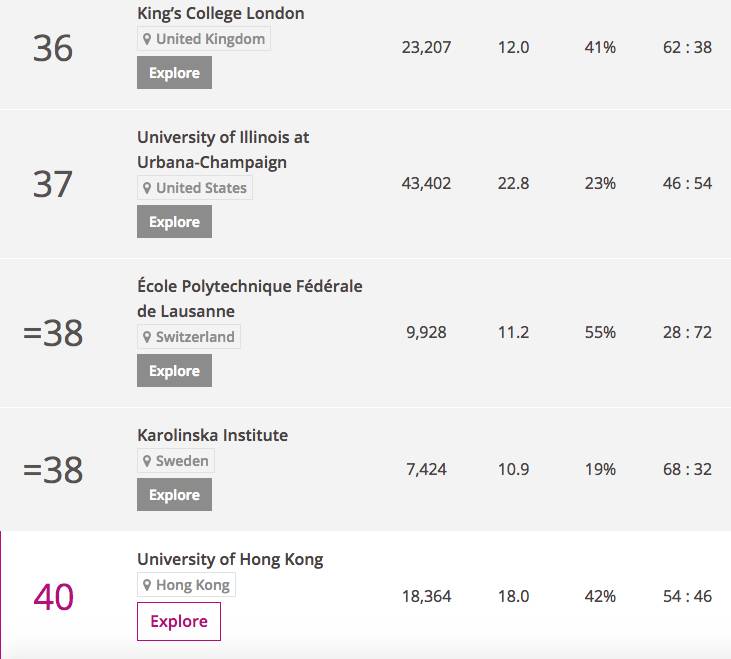Select the Sweden location tag

[x=176, y=461]
